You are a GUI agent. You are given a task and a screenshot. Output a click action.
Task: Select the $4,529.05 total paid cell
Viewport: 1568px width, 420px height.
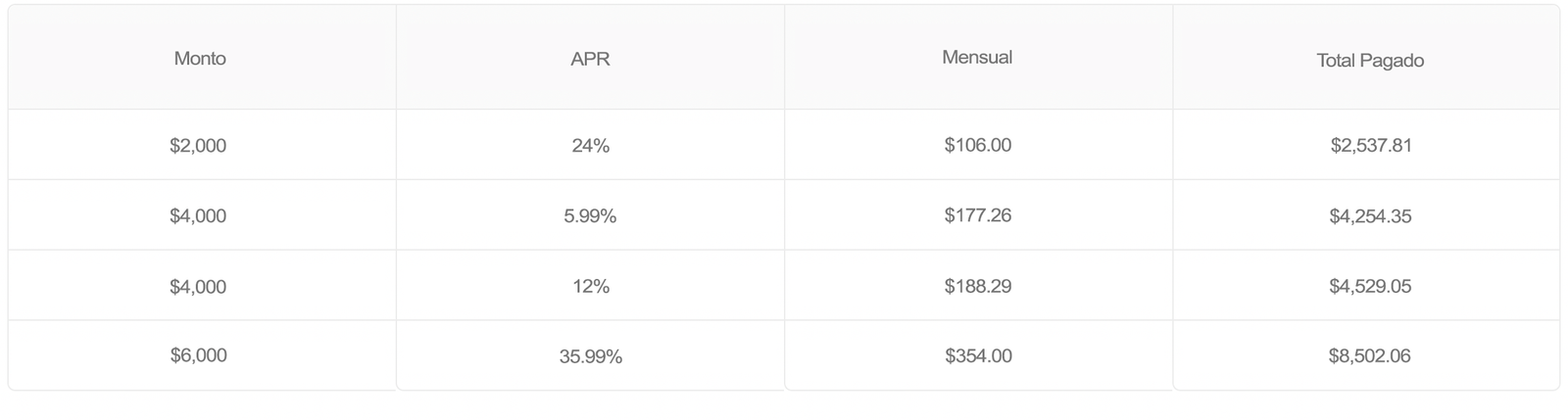pyautogui.click(x=1370, y=287)
